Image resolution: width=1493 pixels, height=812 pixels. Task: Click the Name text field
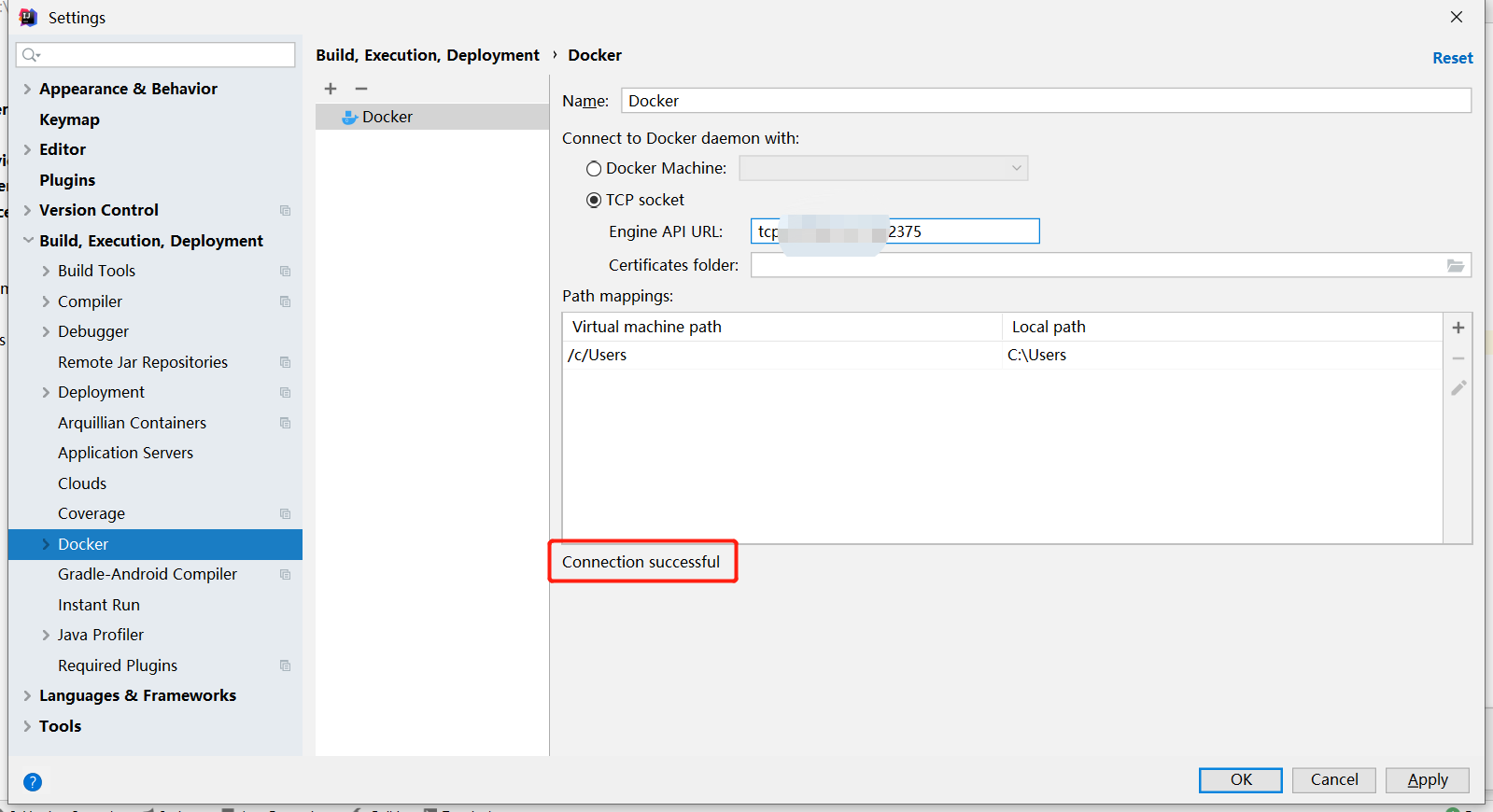coord(1046,101)
